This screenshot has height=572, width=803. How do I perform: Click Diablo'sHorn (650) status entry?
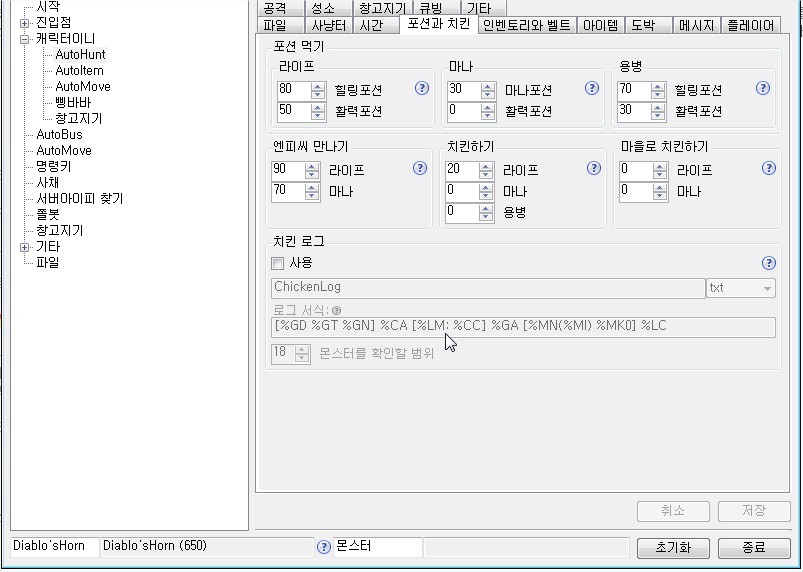point(207,547)
